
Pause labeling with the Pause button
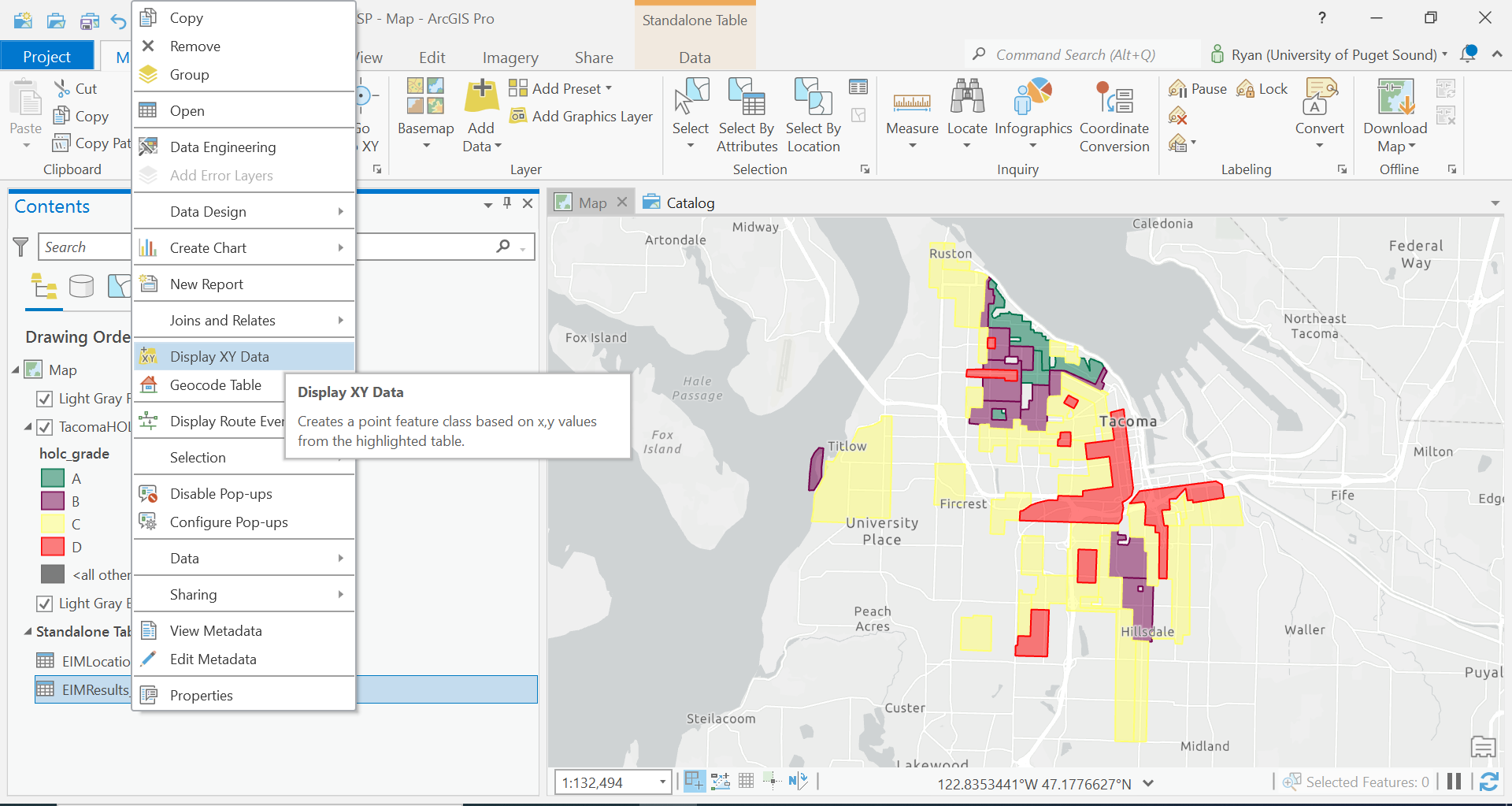click(x=1198, y=89)
